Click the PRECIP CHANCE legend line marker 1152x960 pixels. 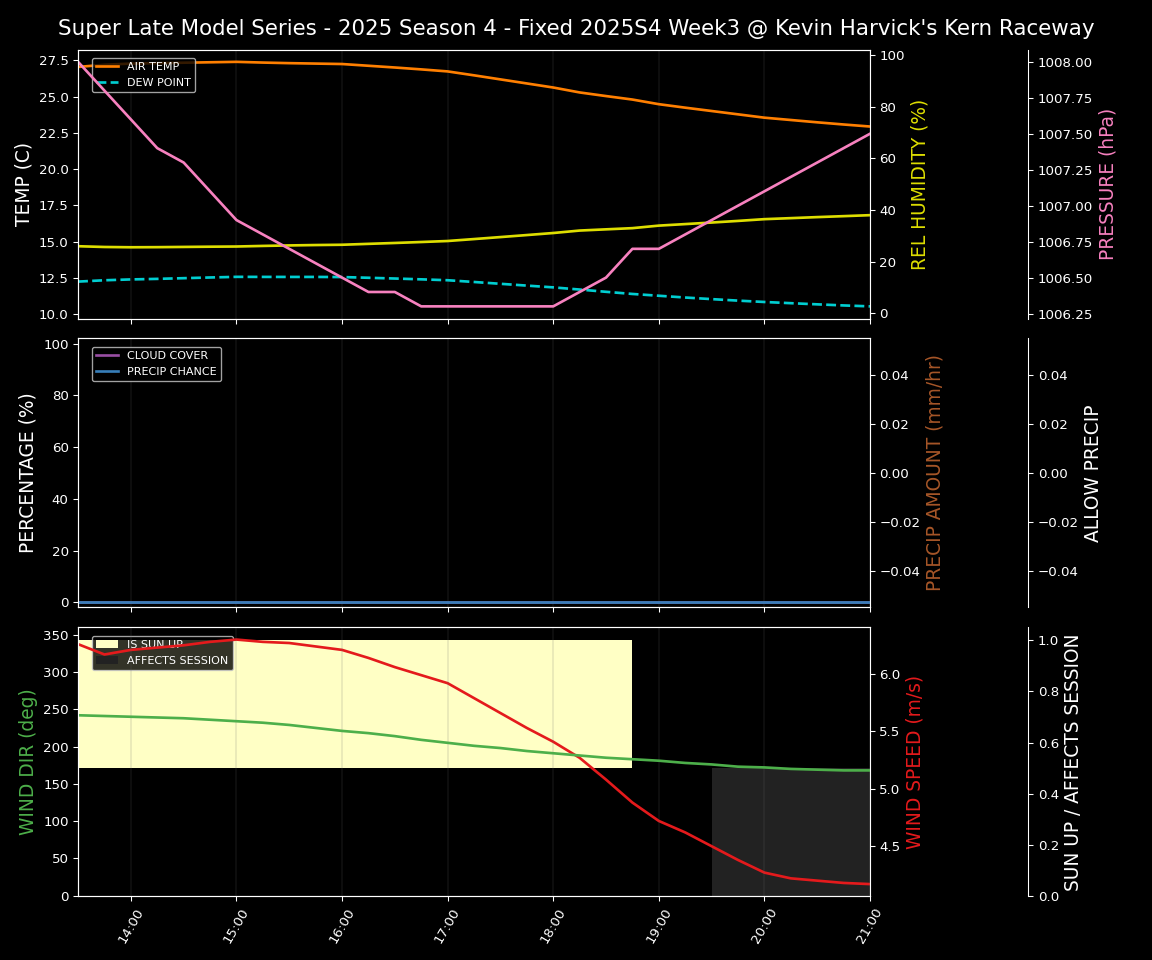point(108,371)
